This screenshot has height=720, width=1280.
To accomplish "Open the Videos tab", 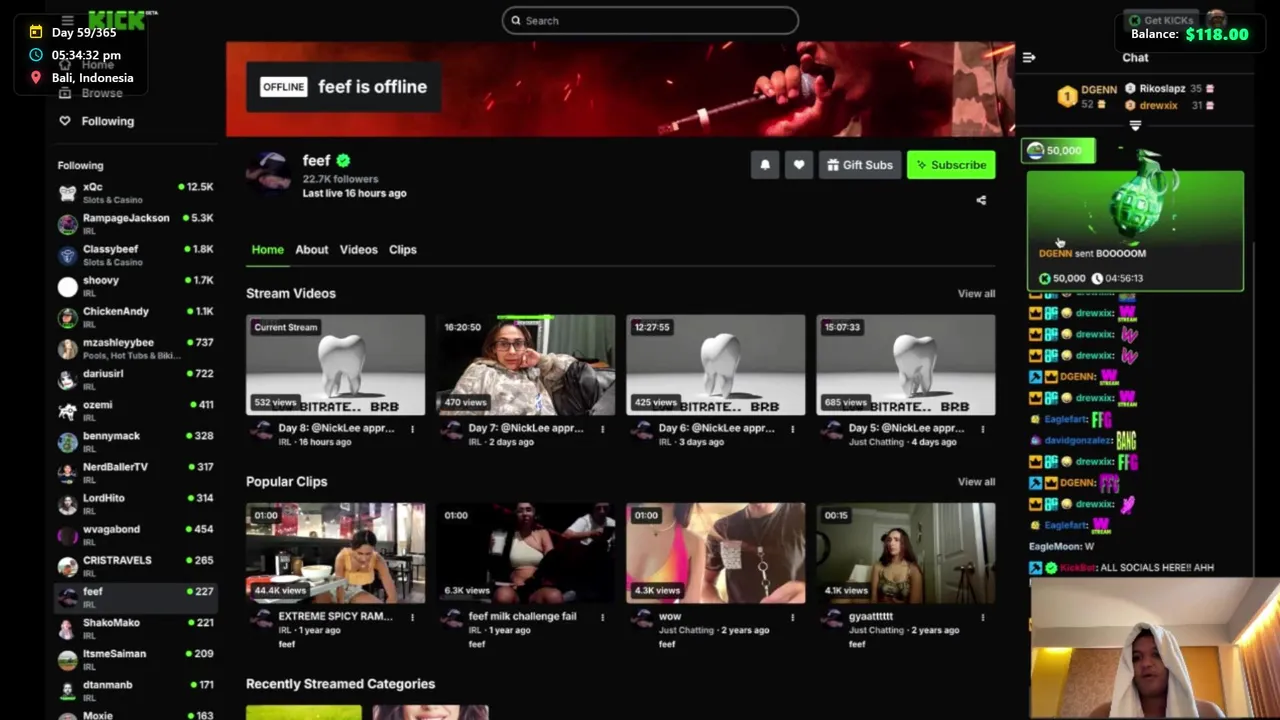I will (358, 249).
